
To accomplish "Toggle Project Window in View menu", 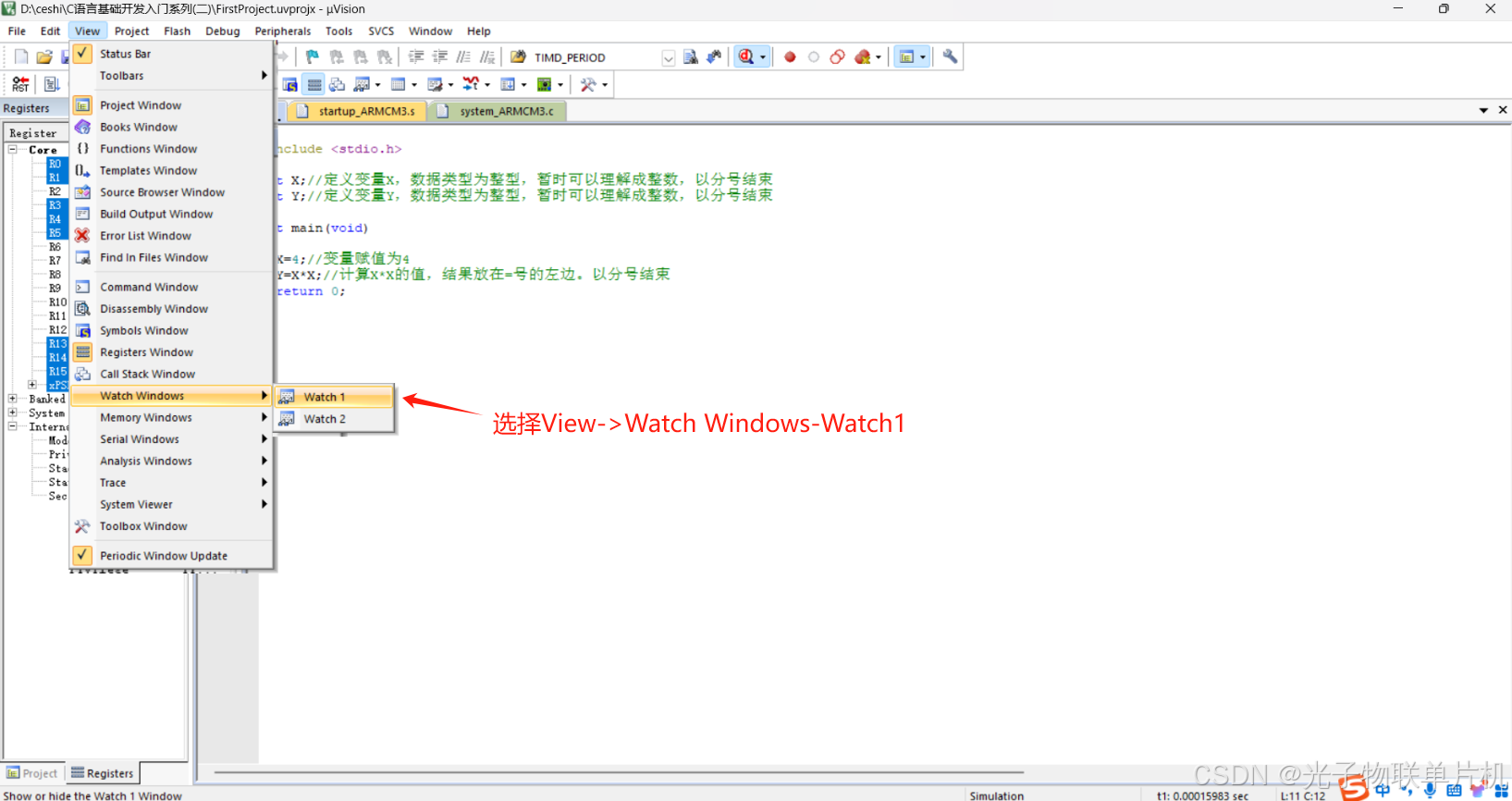I will [x=172, y=105].
